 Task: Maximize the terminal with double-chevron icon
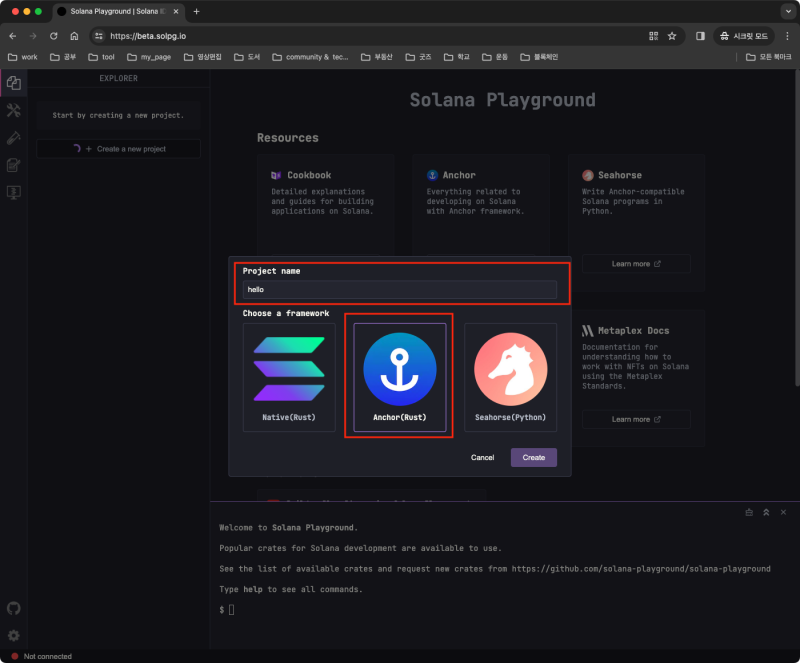pyautogui.click(x=766, y=512)
